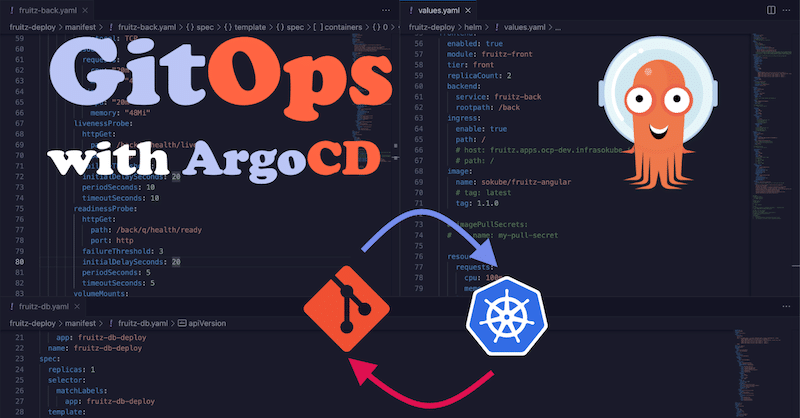Viewport: 800px width, 418px height.
Task: Click 'livenessProbe:' on line 67
Action: (103, 124)
